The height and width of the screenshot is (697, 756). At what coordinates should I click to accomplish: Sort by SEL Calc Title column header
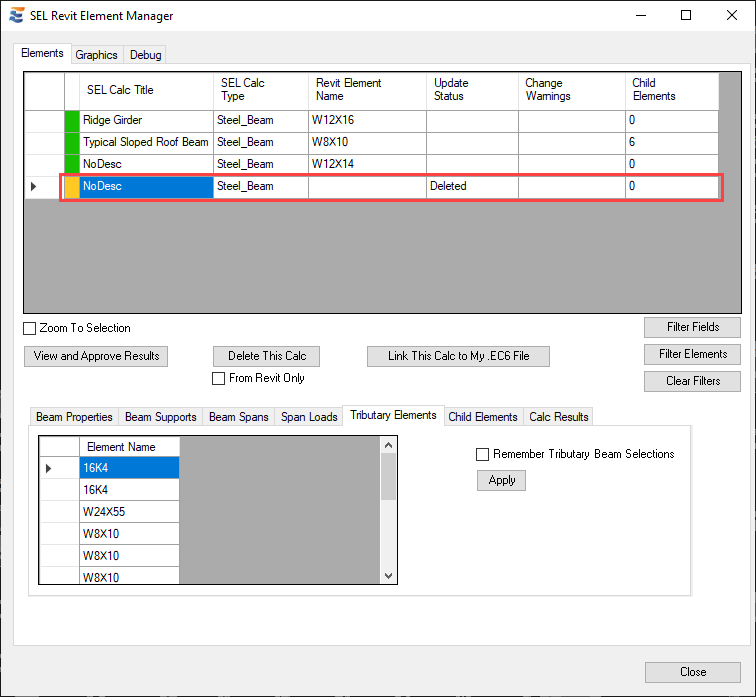[146, 91]
